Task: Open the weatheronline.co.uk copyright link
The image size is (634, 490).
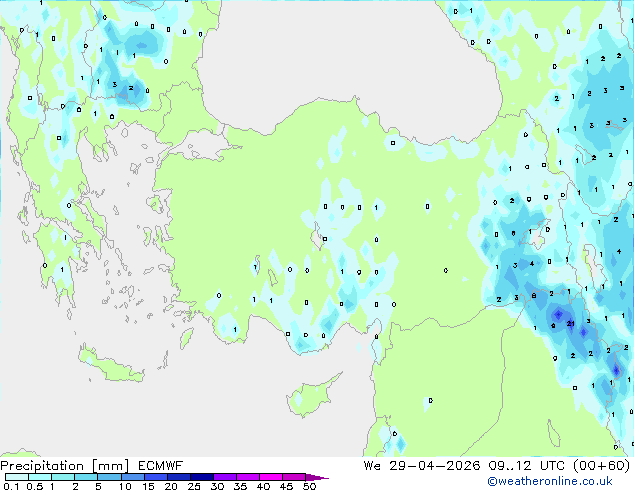Action: pos(550,481)
